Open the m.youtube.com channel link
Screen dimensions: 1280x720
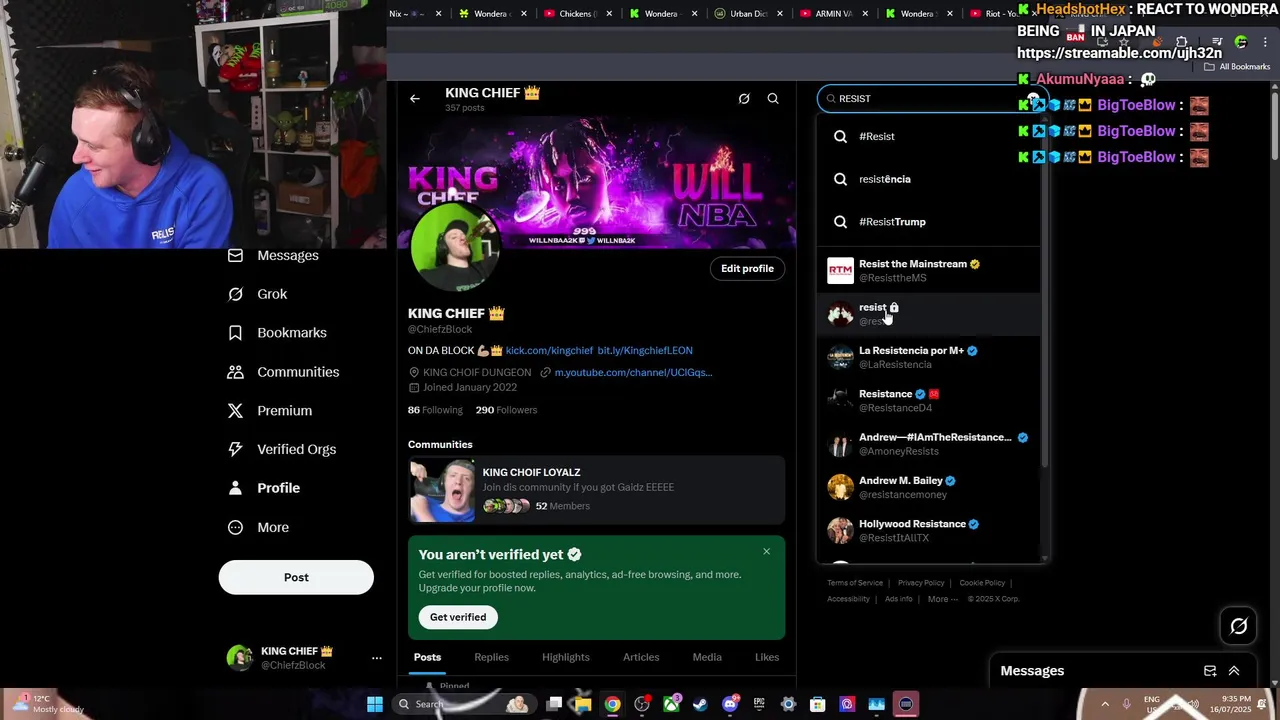[x=633, y=372]
